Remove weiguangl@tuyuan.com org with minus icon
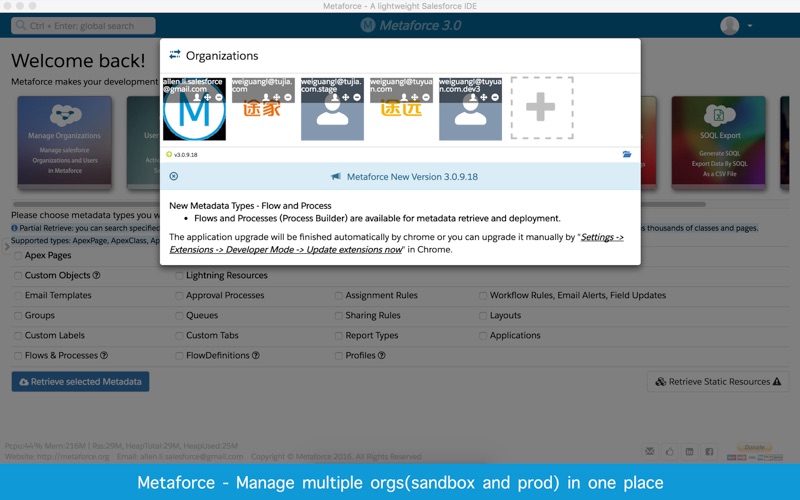 pyautogui.click(x=426, y=97)
